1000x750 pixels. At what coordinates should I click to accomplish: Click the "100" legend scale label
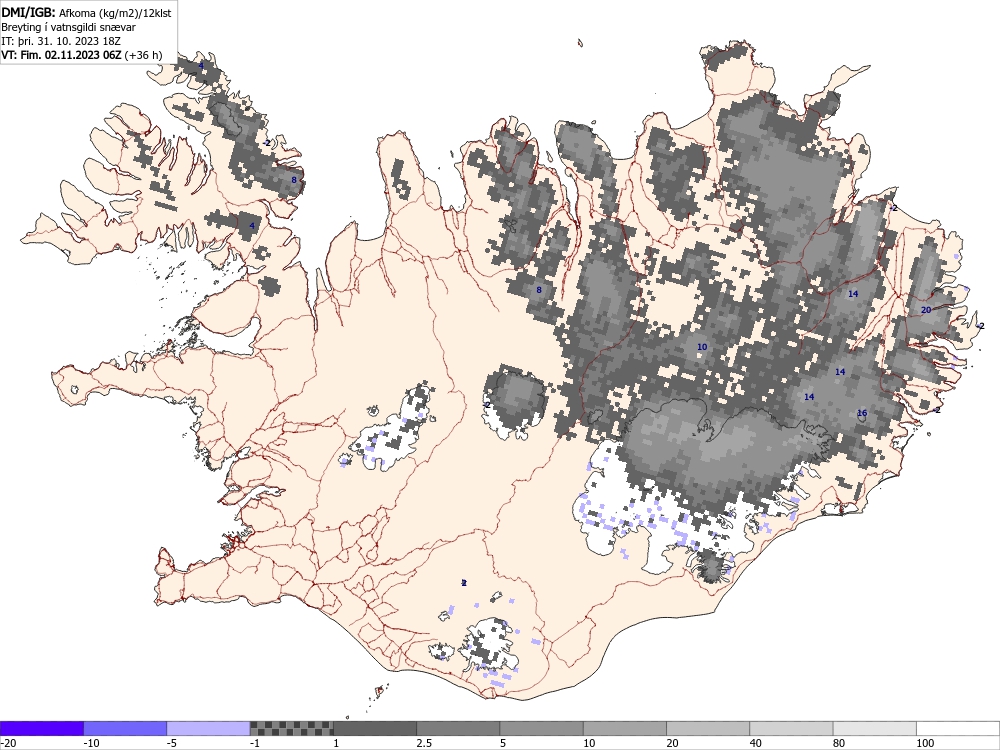click(925, 743)
